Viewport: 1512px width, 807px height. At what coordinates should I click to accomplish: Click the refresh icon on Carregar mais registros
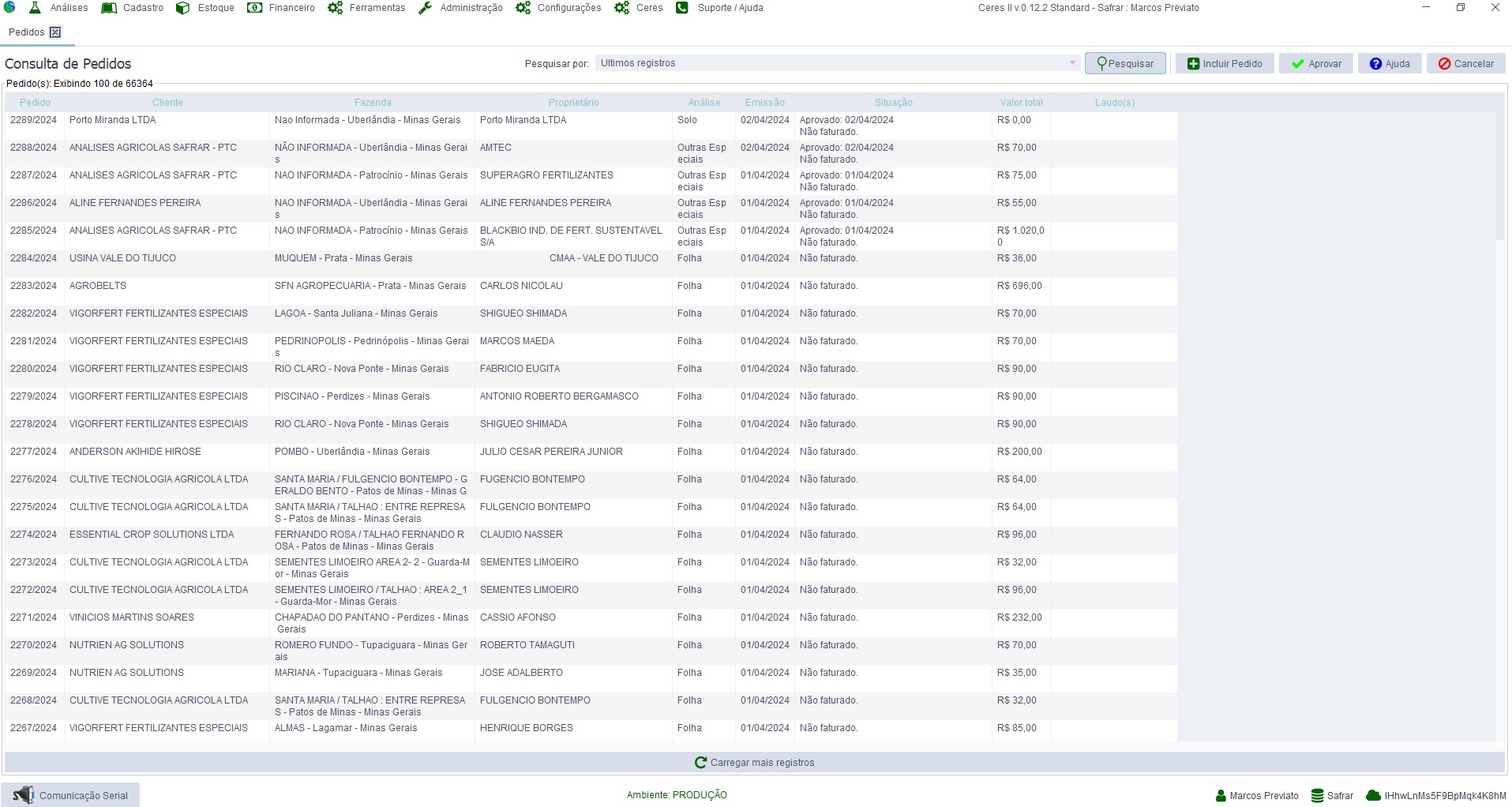tap(700, 763)
